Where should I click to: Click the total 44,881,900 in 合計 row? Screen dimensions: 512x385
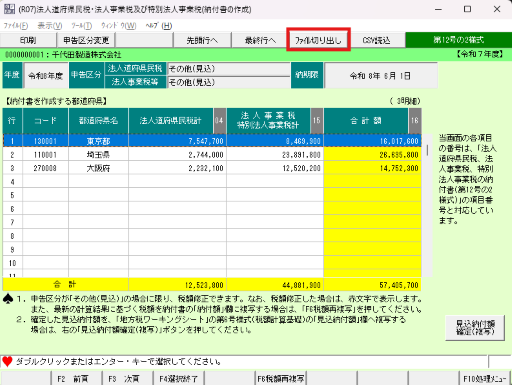coord(275,285)
